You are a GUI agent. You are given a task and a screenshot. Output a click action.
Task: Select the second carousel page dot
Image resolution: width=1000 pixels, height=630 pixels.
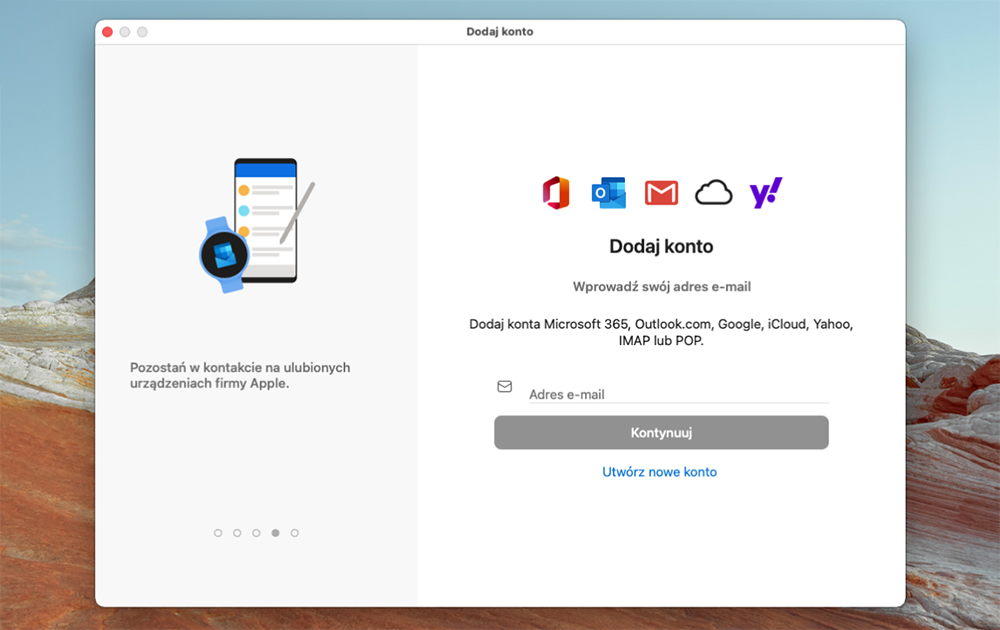[237, 533]
